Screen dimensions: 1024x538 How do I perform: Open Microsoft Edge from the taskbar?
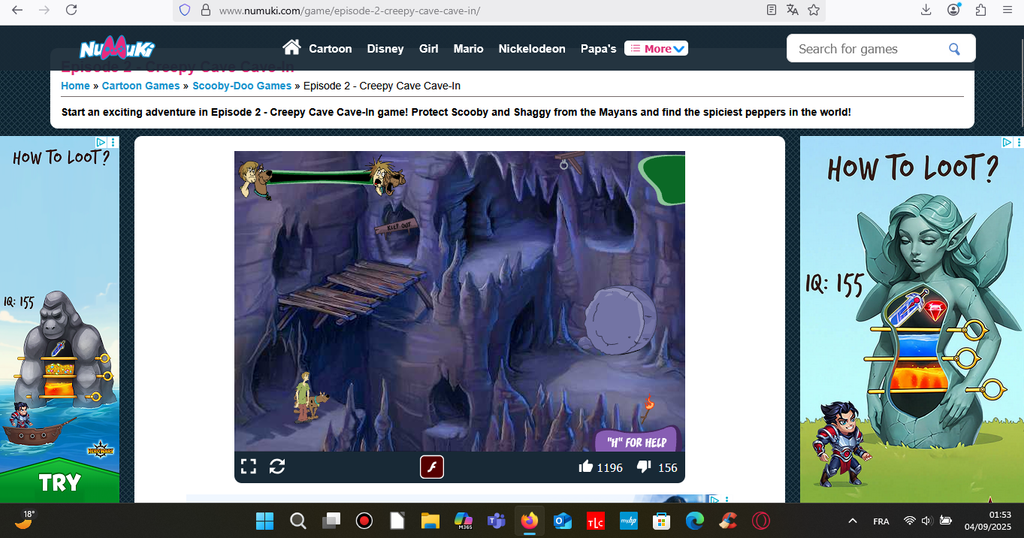pyautogui.click(x=694, y=521)
